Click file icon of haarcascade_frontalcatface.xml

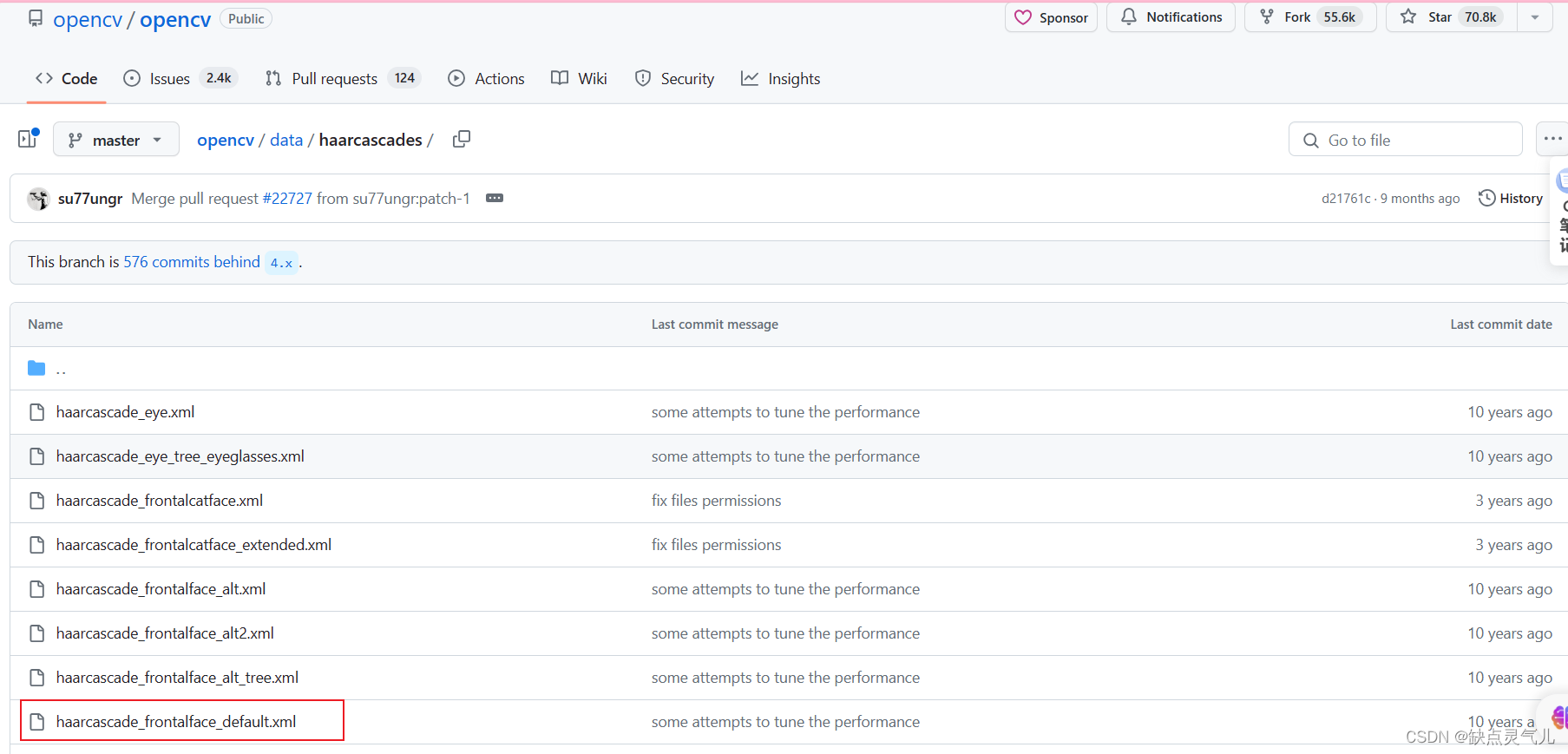coord(36,501)
